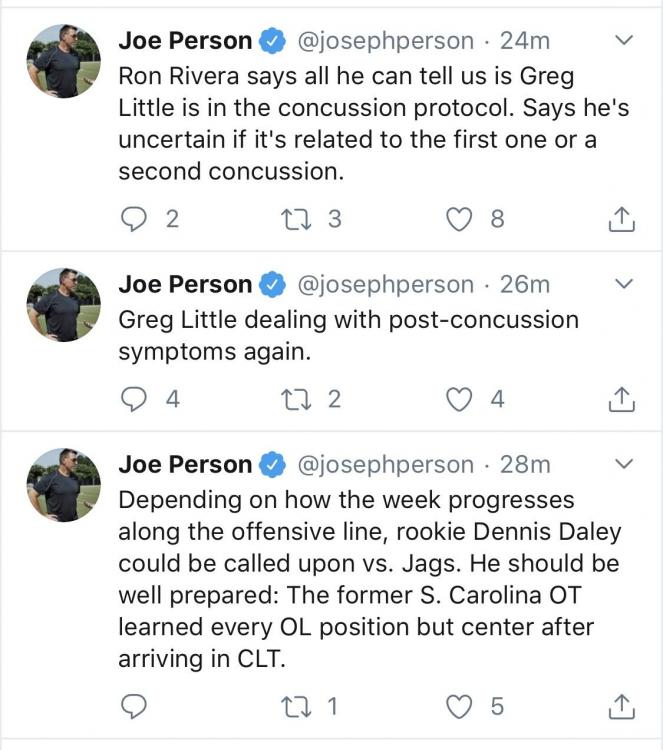Like the Dennis Daley tweet with 5 likes

point(459,706)
